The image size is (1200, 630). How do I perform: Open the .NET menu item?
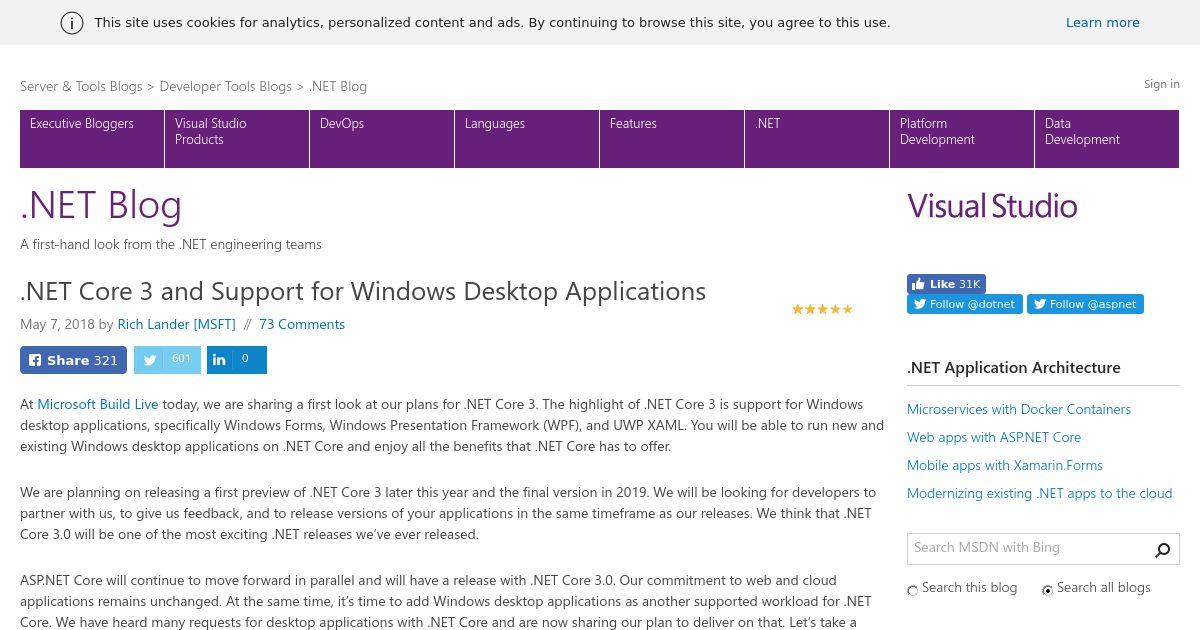(x=817, y=139)
